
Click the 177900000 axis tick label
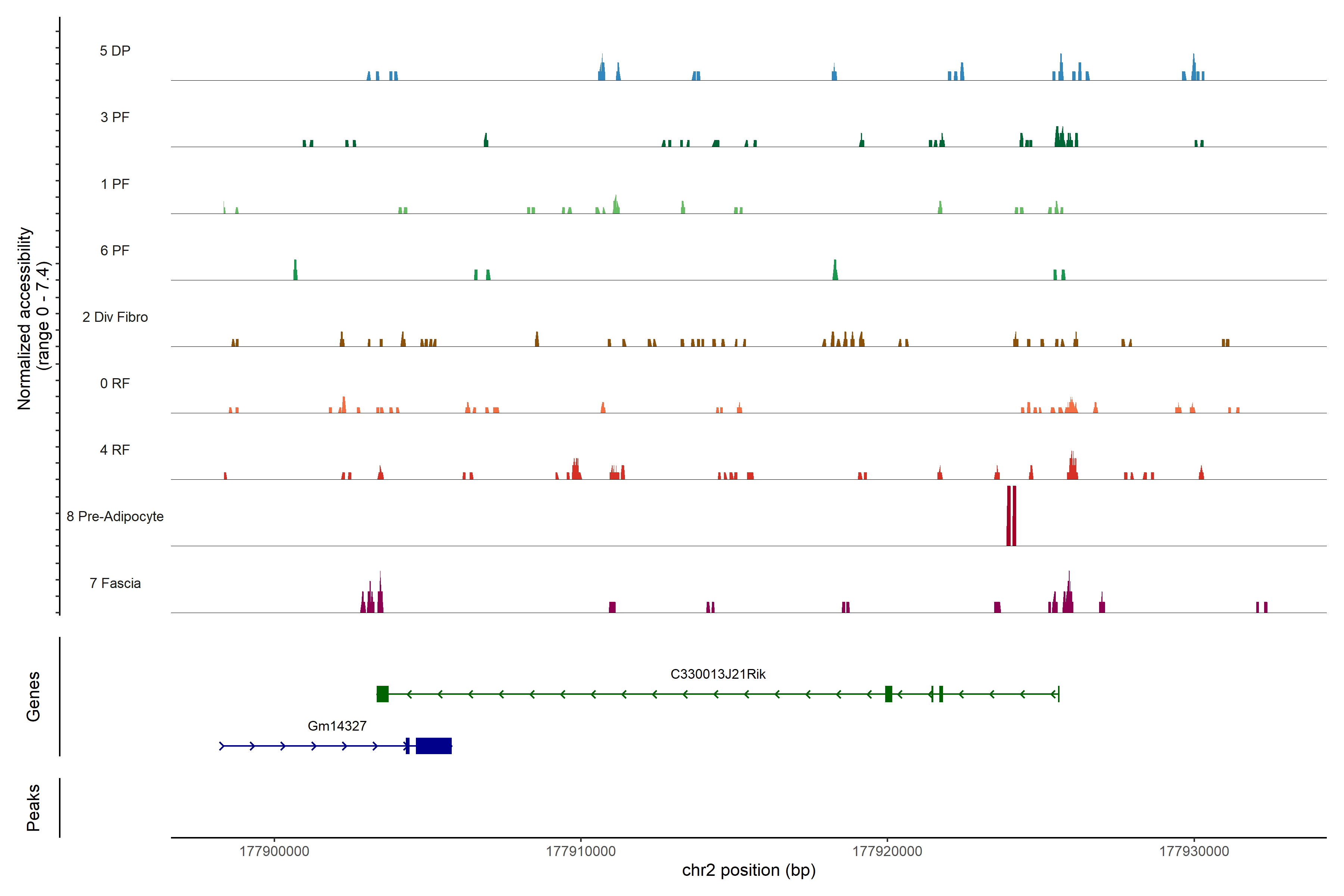(274, 852)
